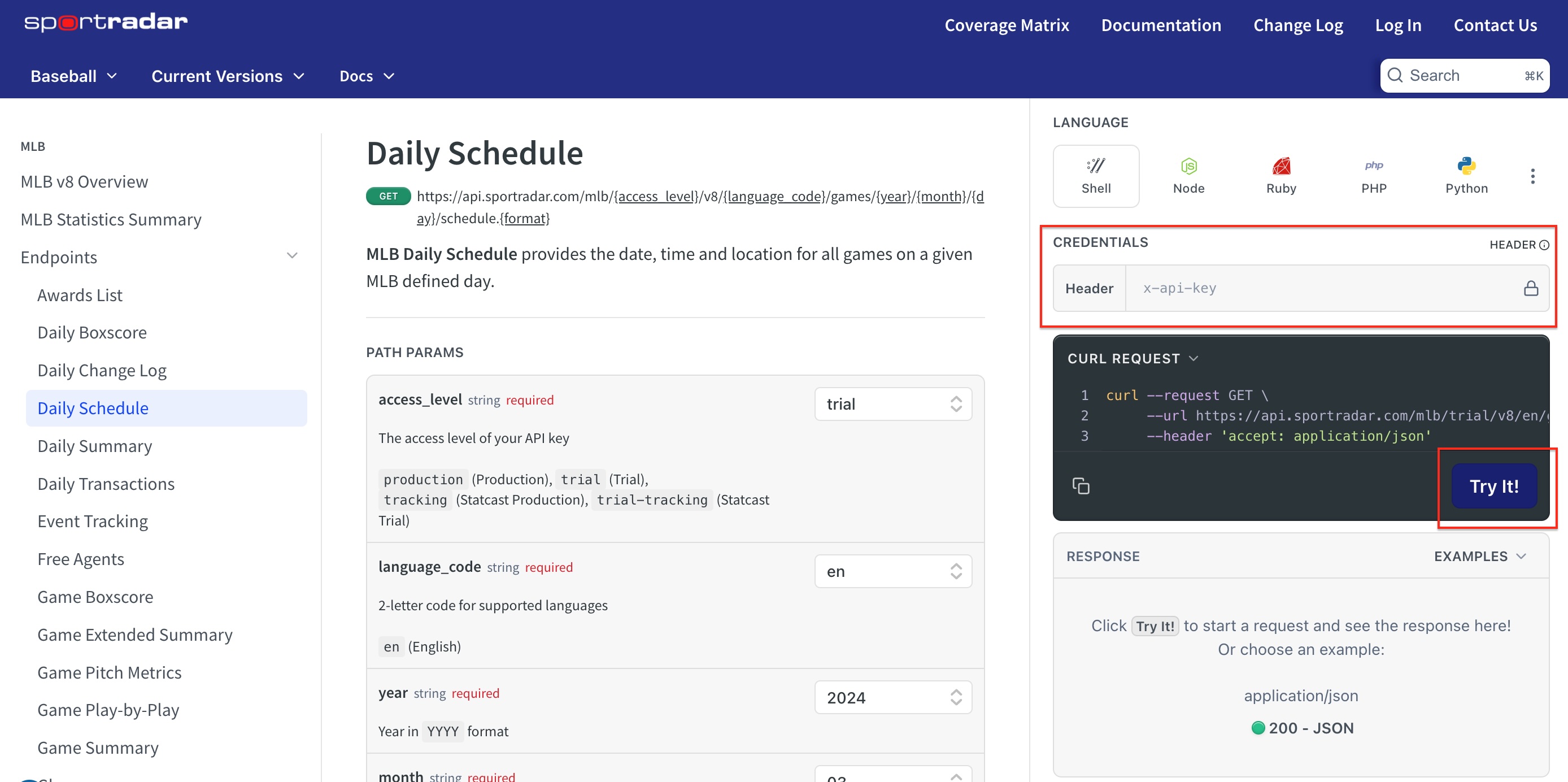The height and width of the screenshot is (782, 1568).
Task: Click the Sportradar logo
Action: (x=105, y=23)
